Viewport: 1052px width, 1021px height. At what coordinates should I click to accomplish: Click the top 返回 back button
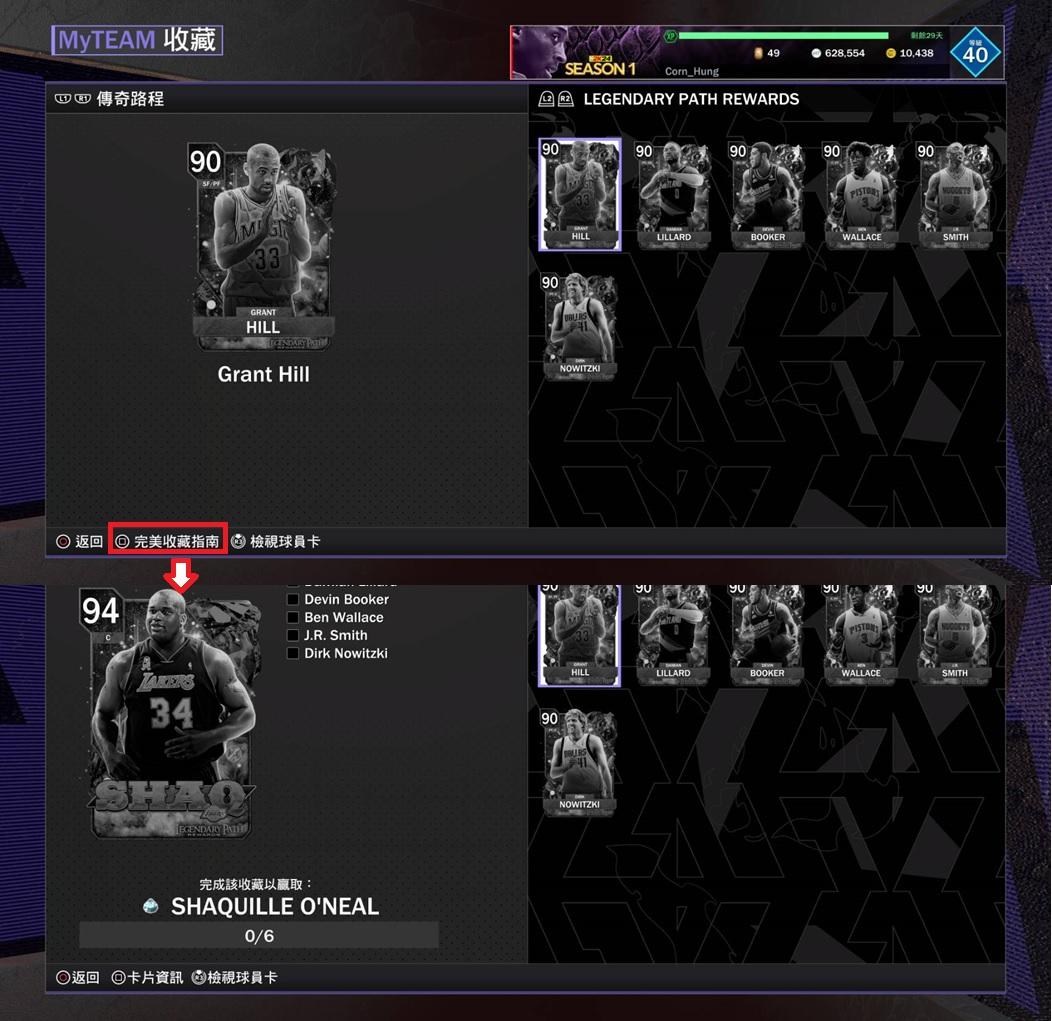[x=79, y=541]
